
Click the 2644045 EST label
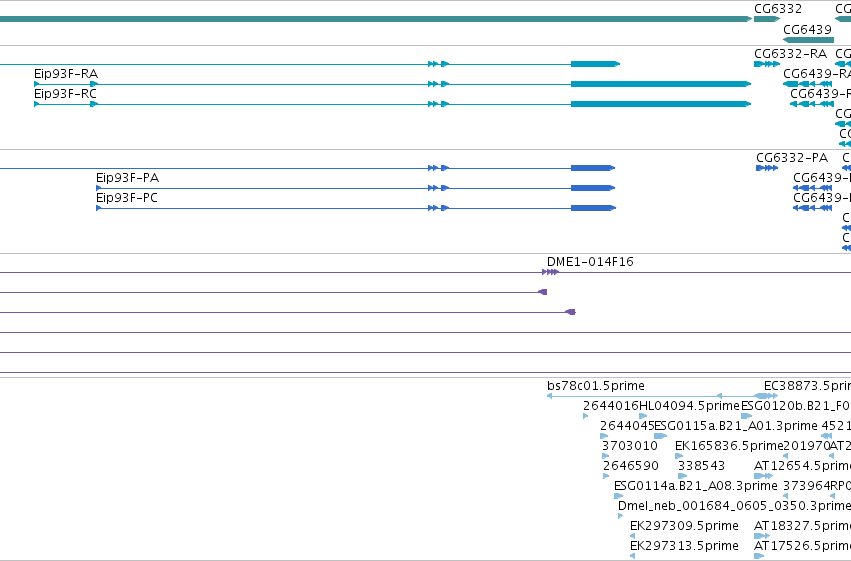pos(627,426)
